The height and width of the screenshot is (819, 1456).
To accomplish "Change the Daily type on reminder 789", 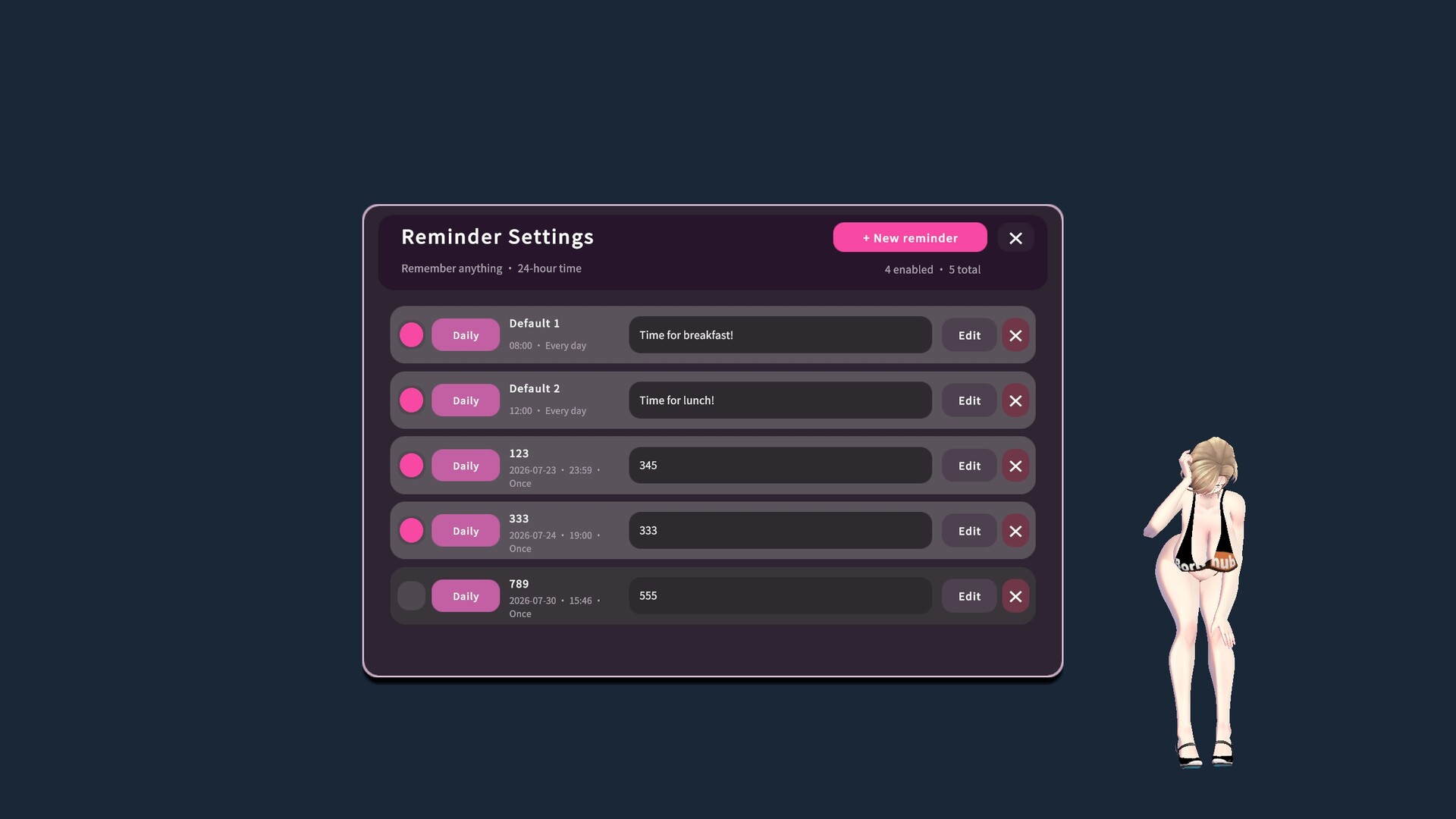I will 466,596.
